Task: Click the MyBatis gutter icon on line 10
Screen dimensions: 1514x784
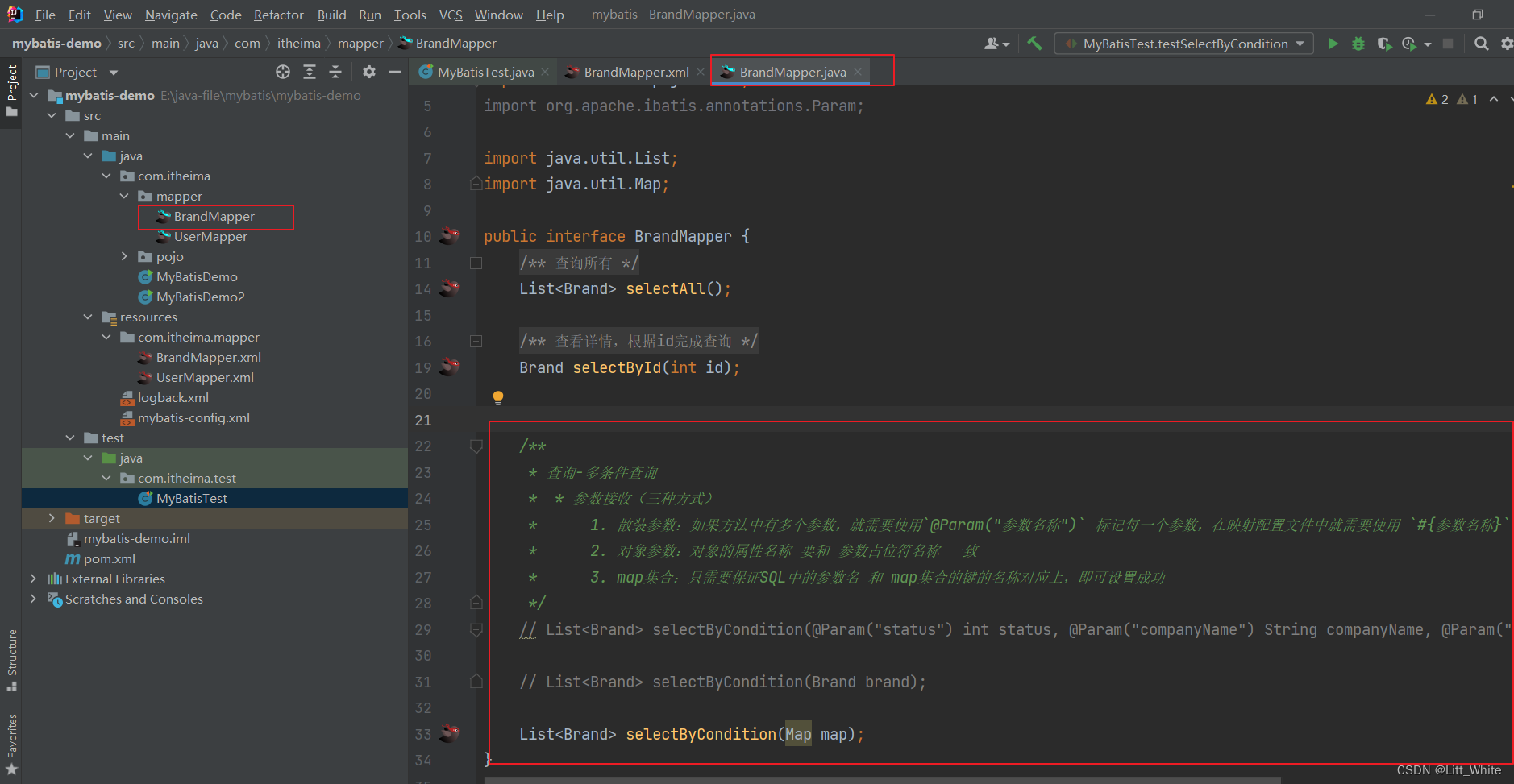Action: pos(450,236)
